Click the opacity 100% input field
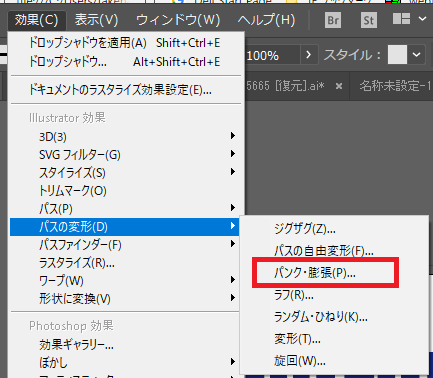Viewport: 433px width, 378px height. (272, 55)
